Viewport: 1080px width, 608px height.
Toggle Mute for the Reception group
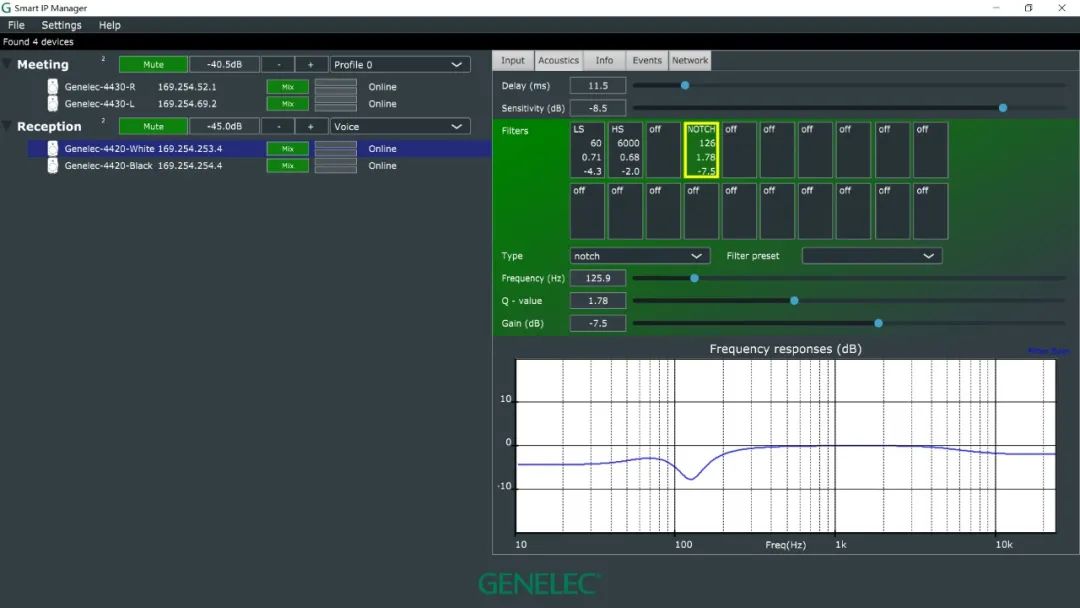[153, 126]
